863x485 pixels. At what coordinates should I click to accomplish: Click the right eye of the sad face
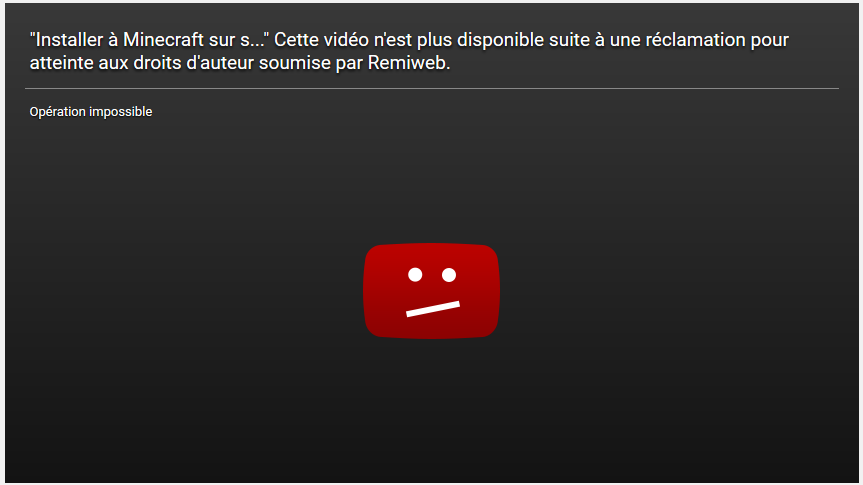449,275
